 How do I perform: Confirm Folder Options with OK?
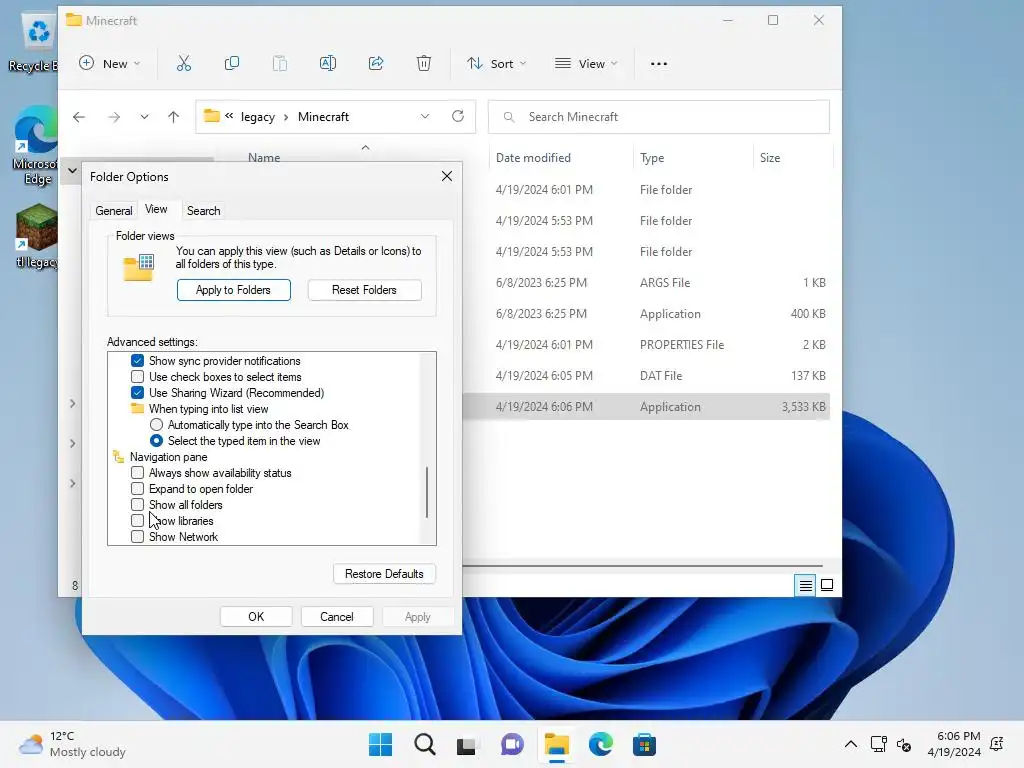pos(256,616)
